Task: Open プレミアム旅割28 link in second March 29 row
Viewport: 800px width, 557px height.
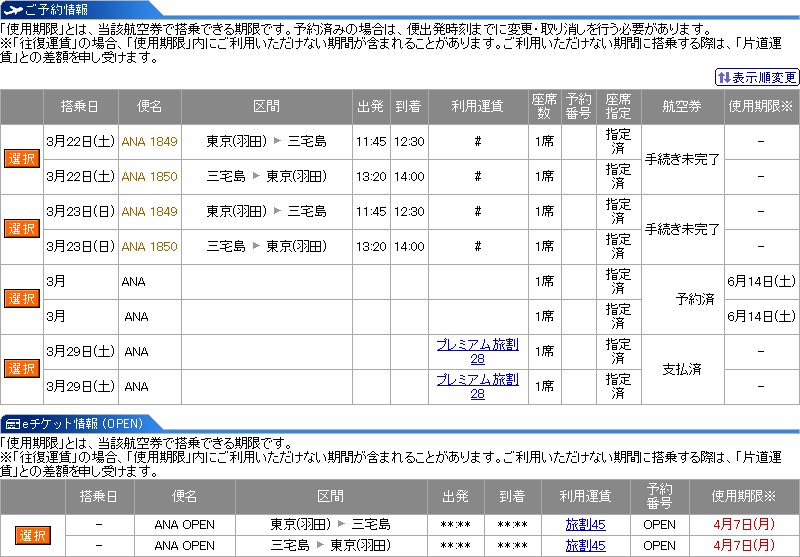Action: [x=478, y=387]
